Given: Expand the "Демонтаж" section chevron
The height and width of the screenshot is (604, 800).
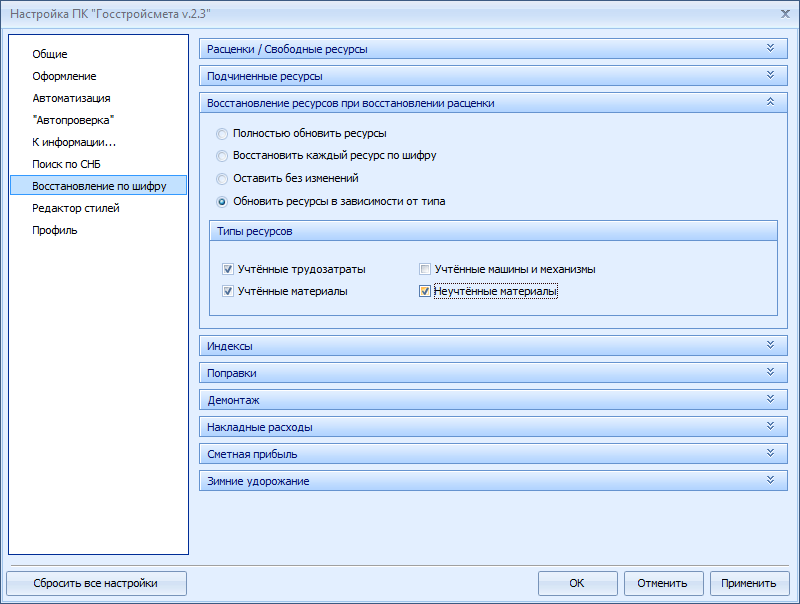Looking at the screenshot, I should 770,399.
